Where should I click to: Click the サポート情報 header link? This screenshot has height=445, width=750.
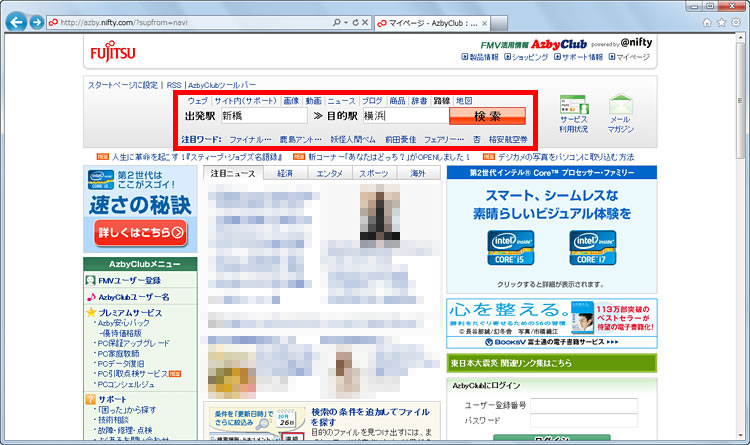tap(578, 57)
